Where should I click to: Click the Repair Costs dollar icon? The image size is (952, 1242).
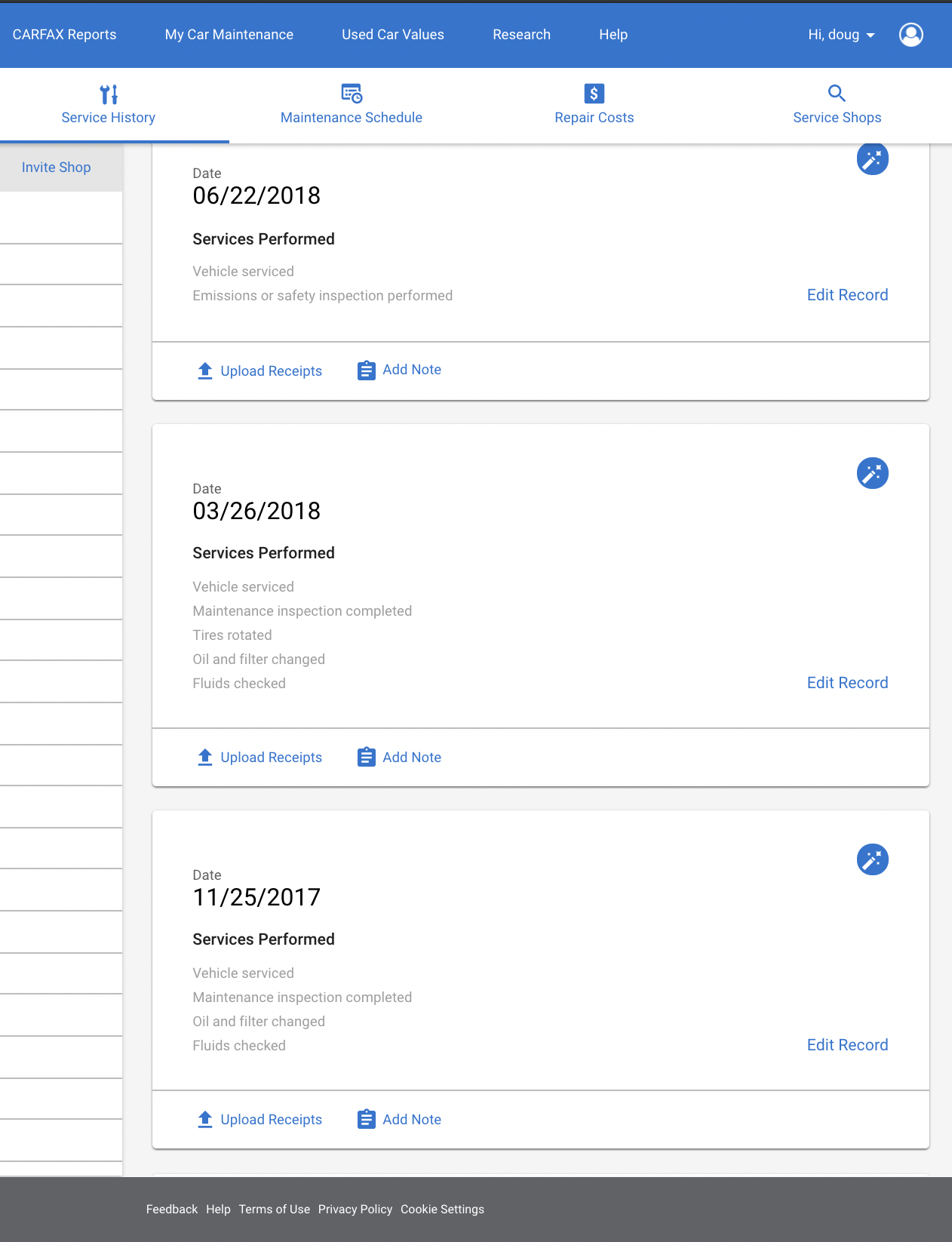tap(594, 94)
